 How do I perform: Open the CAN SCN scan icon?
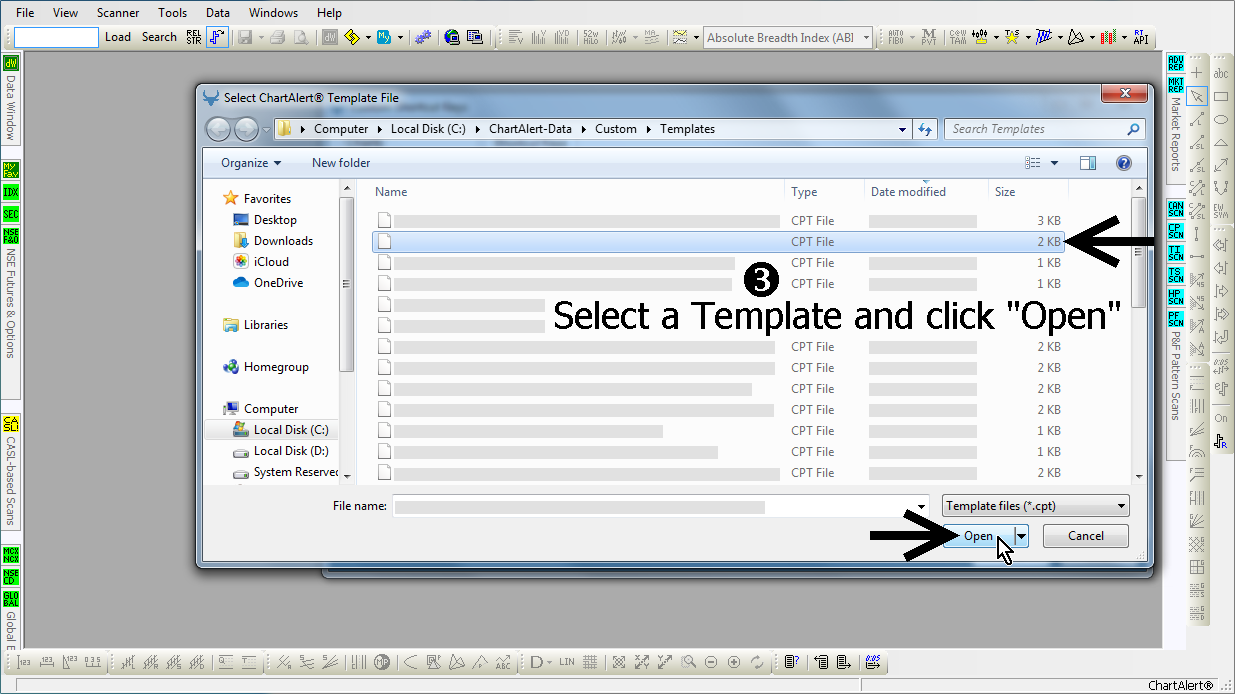pyautogui.click(x=1175, y=209)
